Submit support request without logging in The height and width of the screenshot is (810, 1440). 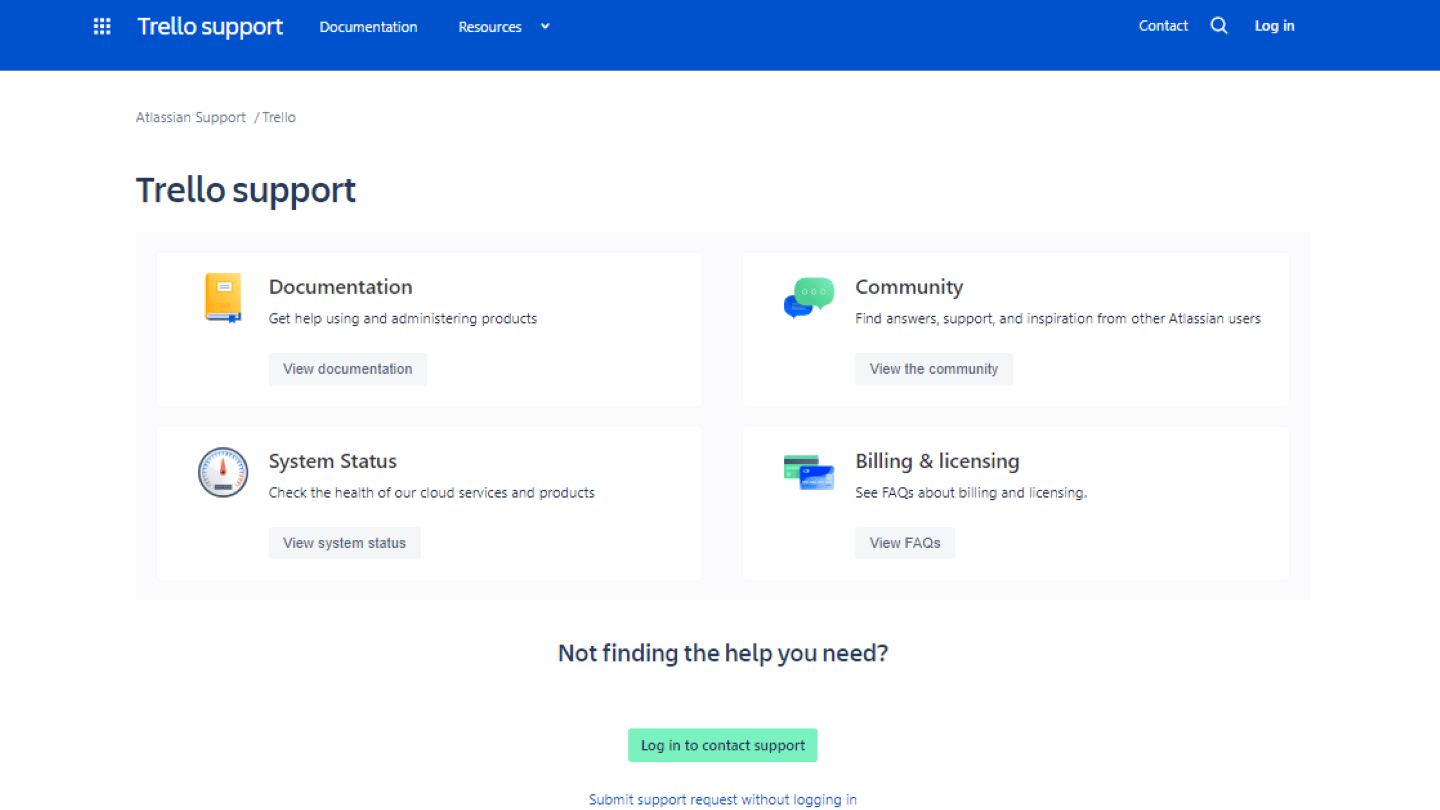[723, 799]
